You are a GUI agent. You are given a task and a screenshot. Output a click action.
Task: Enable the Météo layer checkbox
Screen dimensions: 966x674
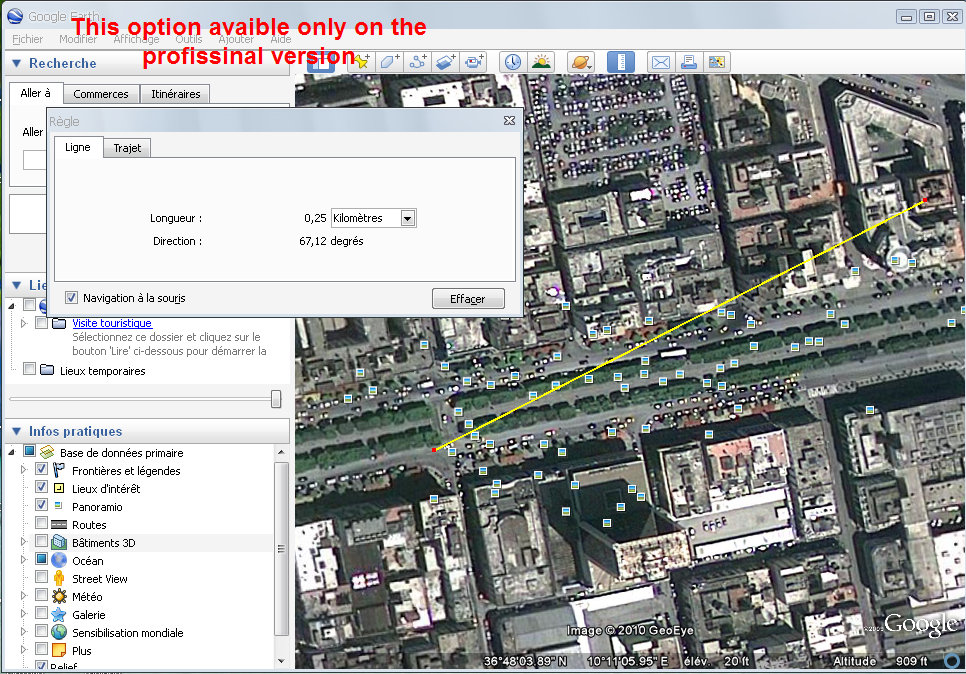click(41, 595)
